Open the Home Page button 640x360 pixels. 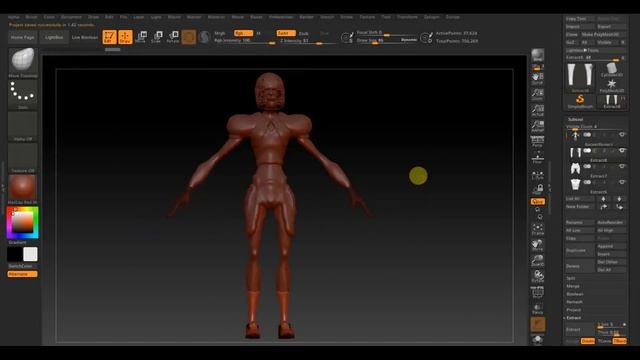pyautogui.click(x=22, y=37)
